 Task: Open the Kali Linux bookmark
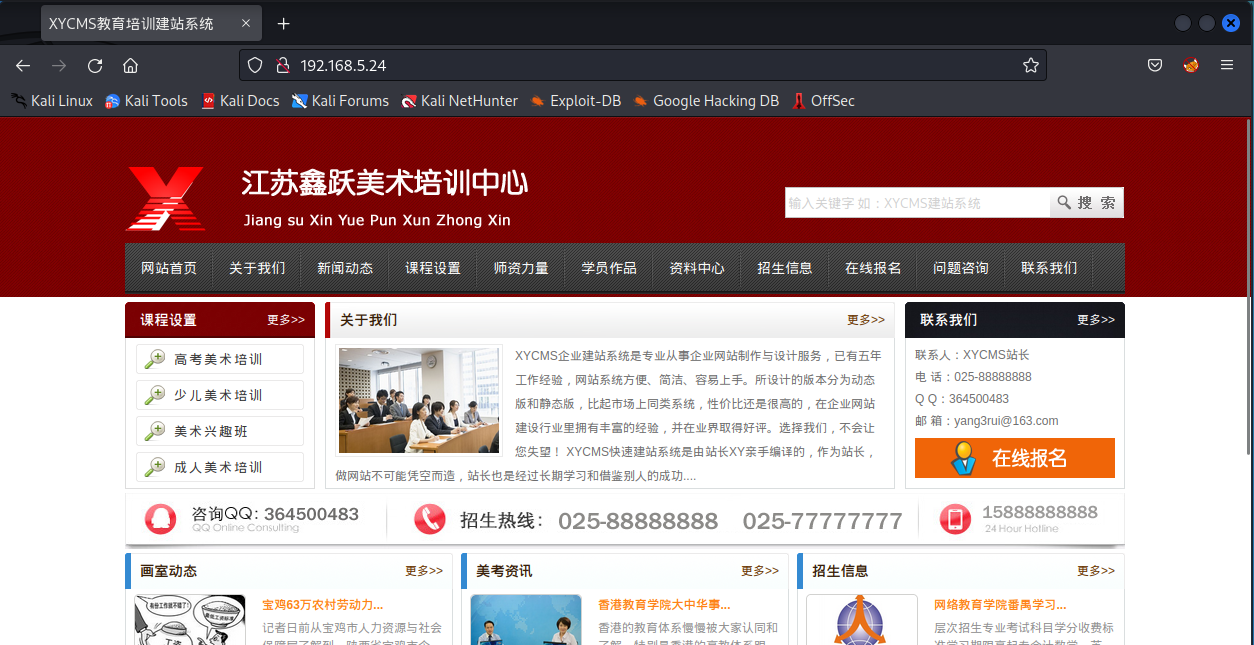[x=52, y=101]
